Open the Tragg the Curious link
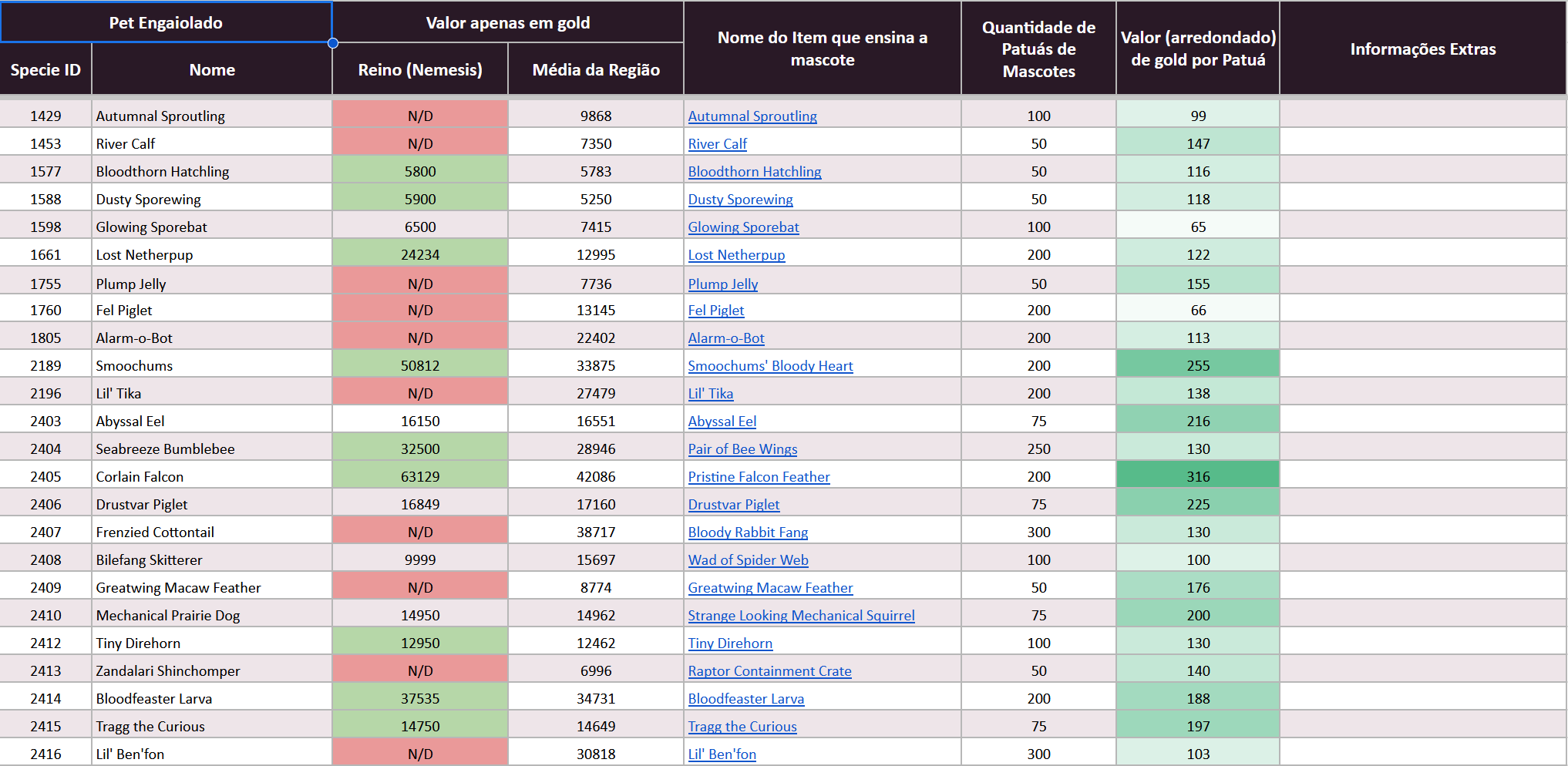This screenshot has width=1568, height=766. [x=743, y=726]
